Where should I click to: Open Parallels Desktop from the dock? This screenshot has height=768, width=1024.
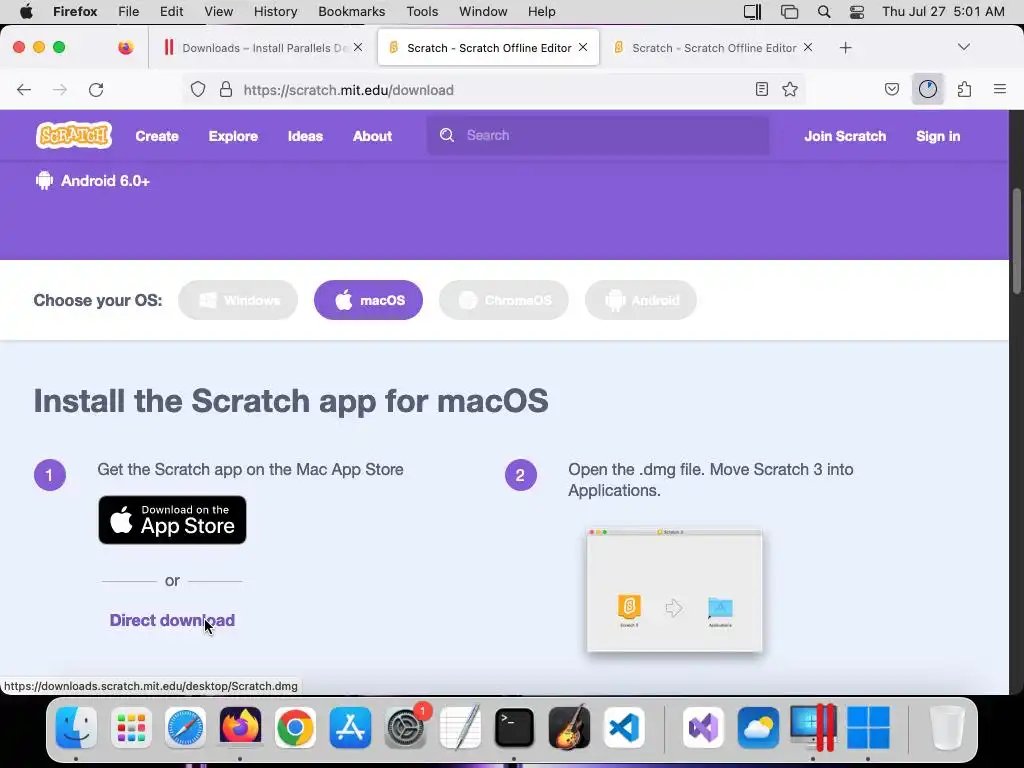814,727
